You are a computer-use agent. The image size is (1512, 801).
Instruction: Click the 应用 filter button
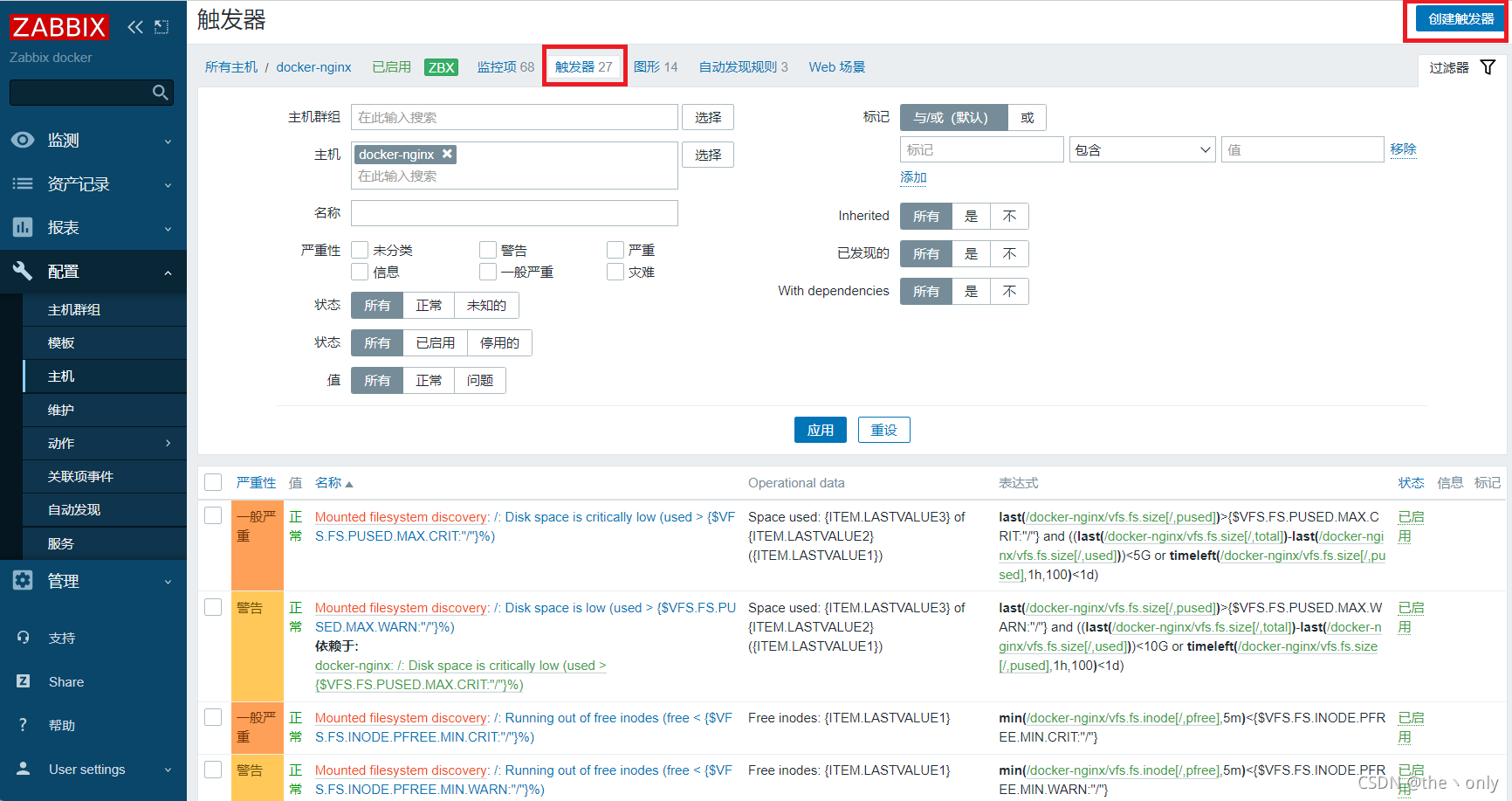click(820, 430)
